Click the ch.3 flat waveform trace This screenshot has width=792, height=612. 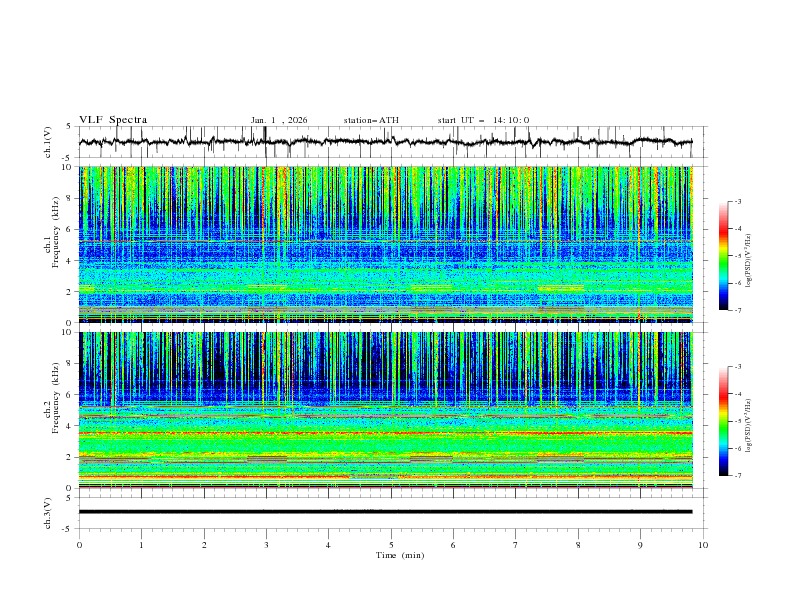pos(385,512)
